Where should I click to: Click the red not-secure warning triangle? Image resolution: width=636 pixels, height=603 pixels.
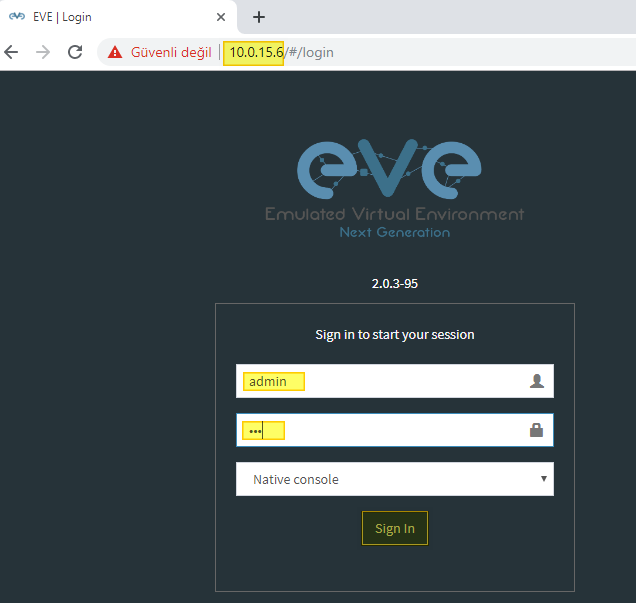click(x=115, y=52)
